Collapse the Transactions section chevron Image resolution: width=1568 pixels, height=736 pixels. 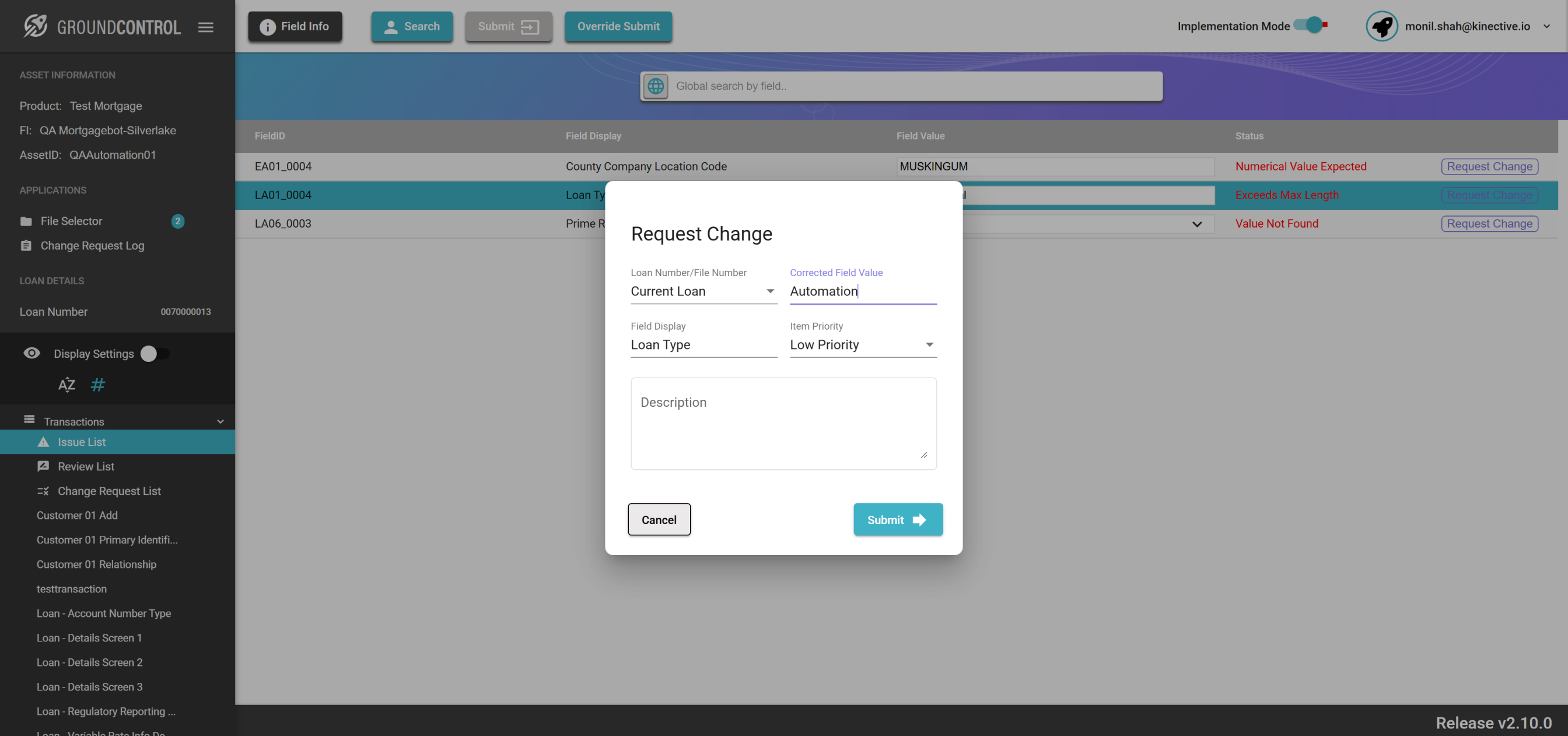[x=220, y=421]
